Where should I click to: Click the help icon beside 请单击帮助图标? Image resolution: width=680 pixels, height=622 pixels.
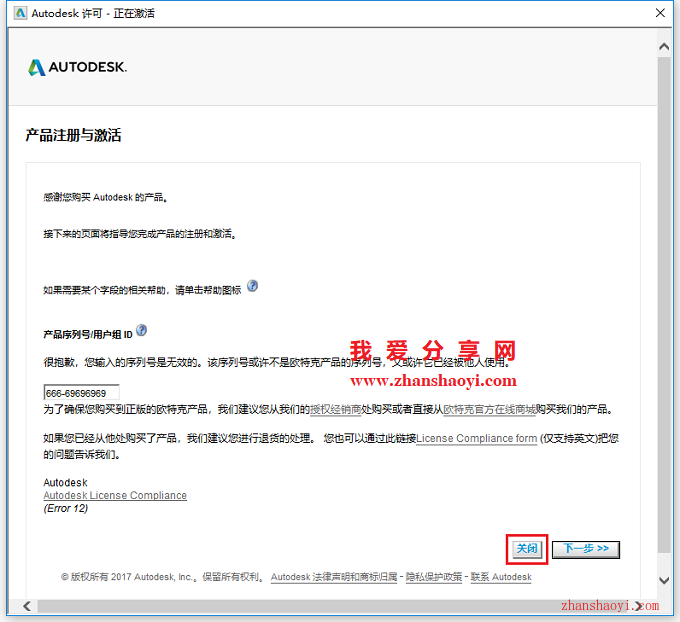[252, 286]
